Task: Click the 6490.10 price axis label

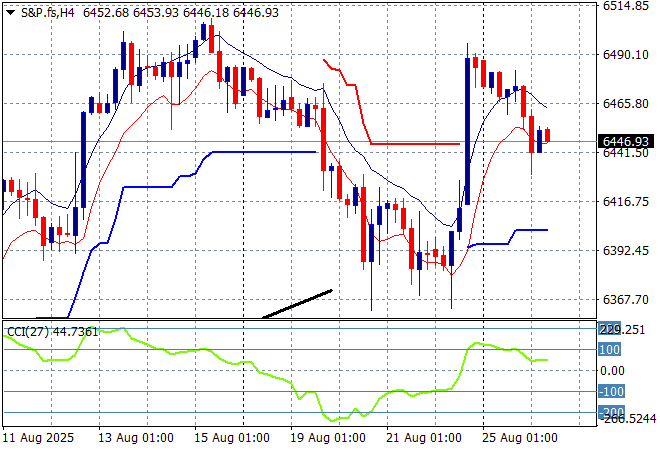Action: 625,55
